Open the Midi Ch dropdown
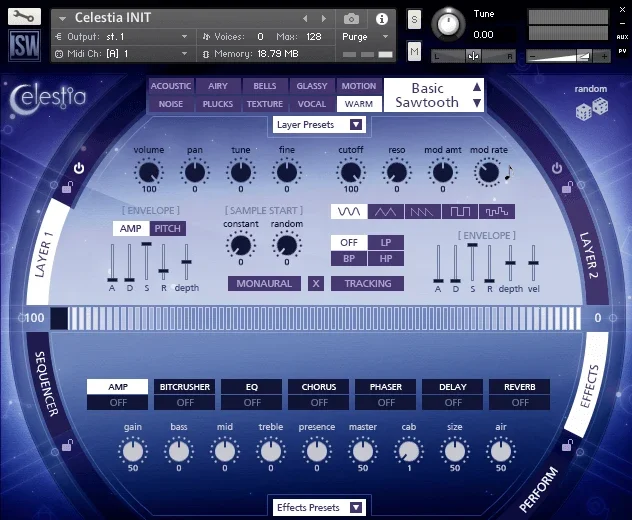The image size is (632, 520). (x=121, y=54)
